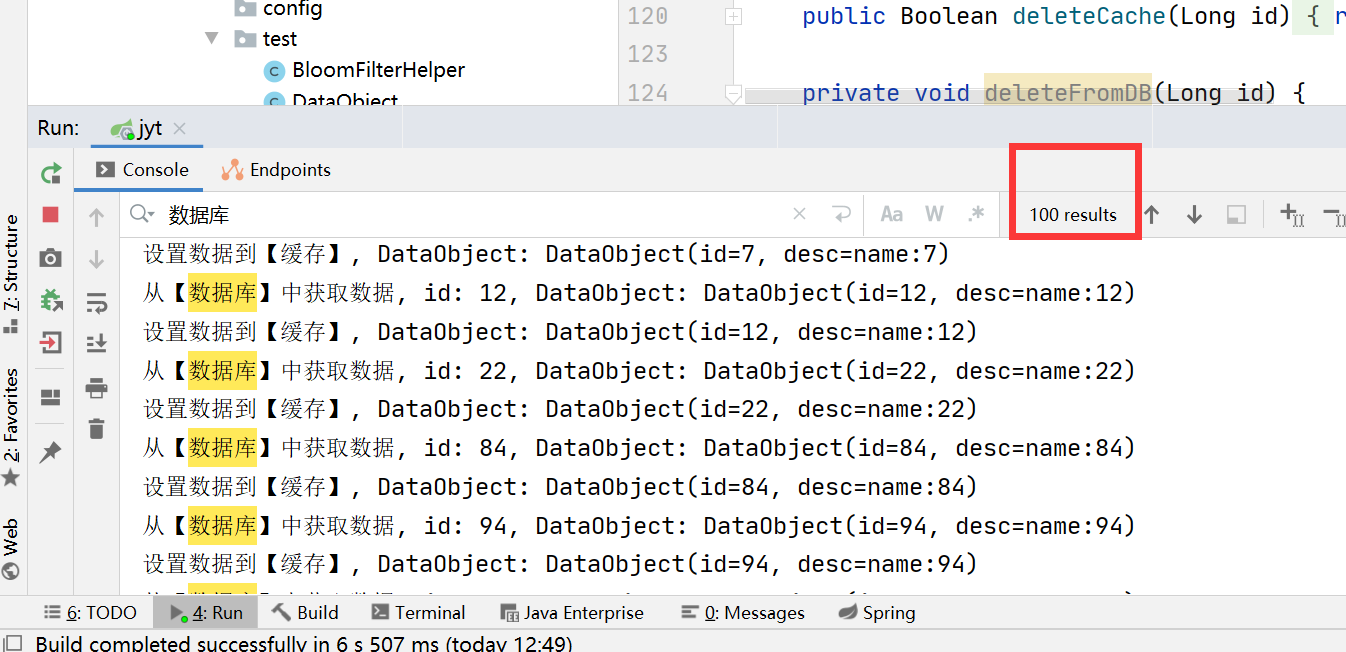1346x652 pixels.
Task: Collapse deleteFromDB method at line 124
Action: click(734, 93)
